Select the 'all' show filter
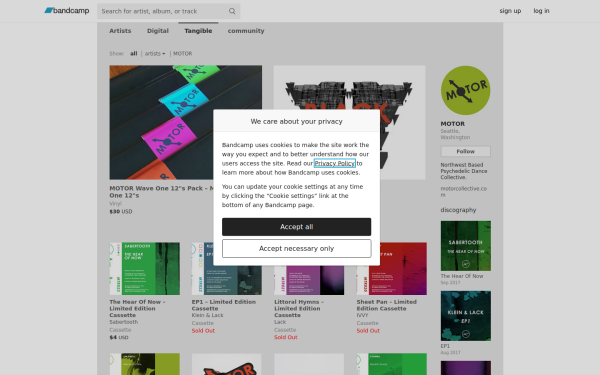 click(x=134, y=54)
